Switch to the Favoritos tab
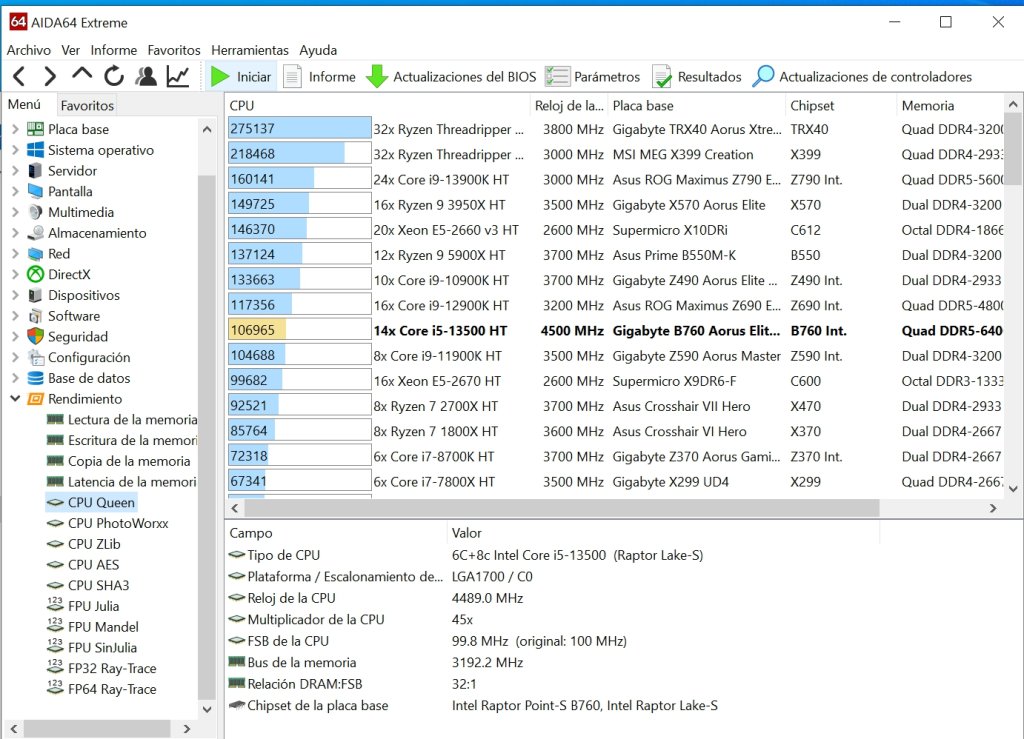Image resolution: width=1024 pixels, height=739 pixels. [x=87, y=105]
